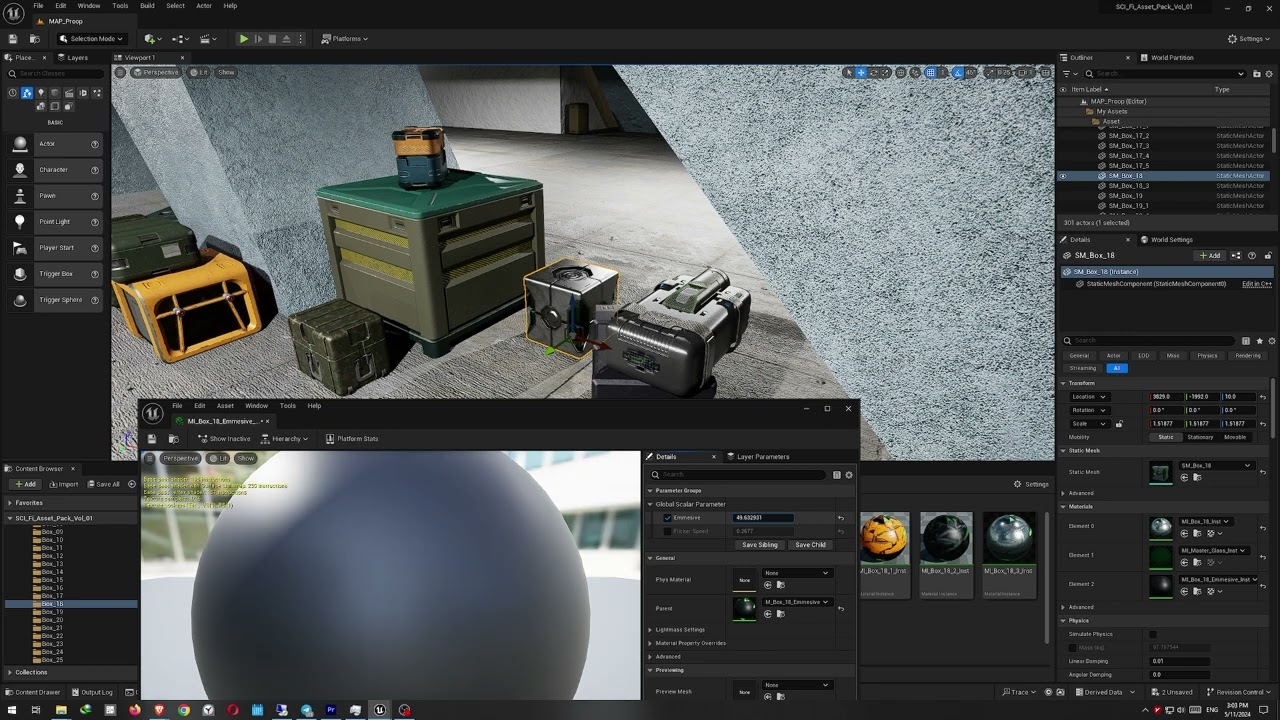Screen dimensions: 1280x720
Task: Click the Windows Start button
Action: [11, 710]
